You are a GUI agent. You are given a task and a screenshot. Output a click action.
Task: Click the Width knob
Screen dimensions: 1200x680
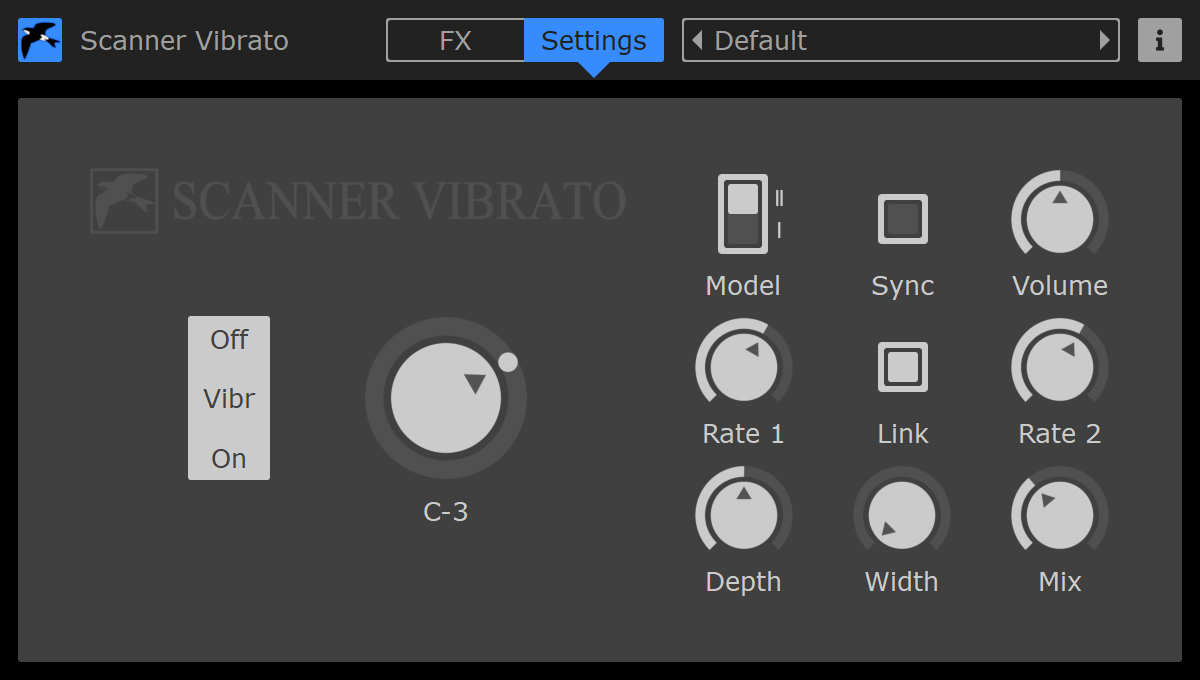pos(902,515)
